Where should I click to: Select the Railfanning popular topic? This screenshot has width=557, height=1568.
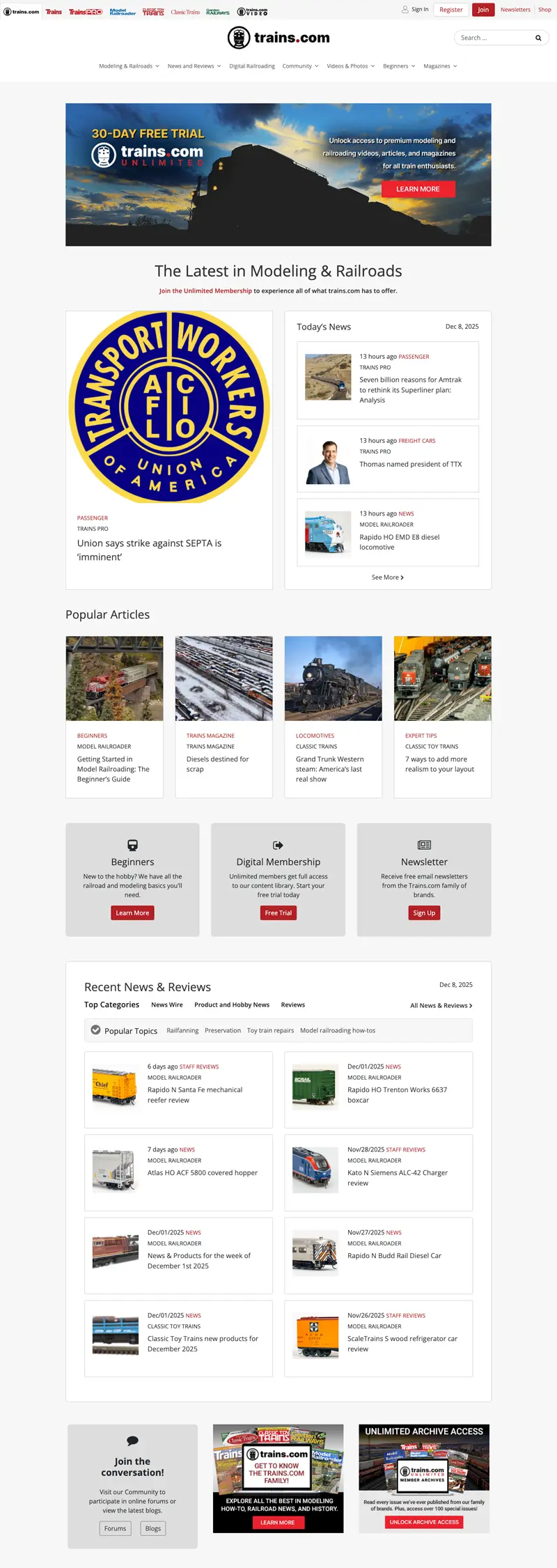(x=182, y=1030)
